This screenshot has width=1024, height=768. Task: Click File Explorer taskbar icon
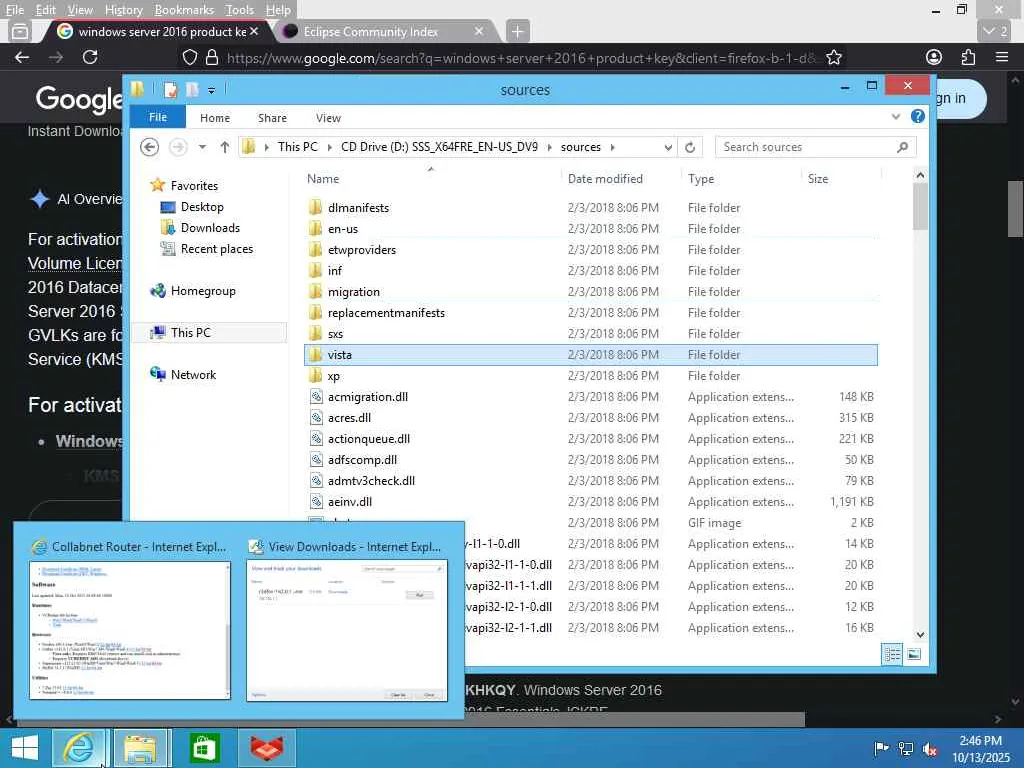(140, 748)
